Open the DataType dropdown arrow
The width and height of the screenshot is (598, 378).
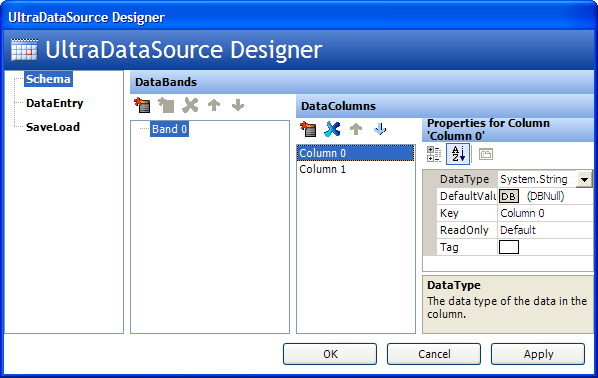(x=584, y=179)
